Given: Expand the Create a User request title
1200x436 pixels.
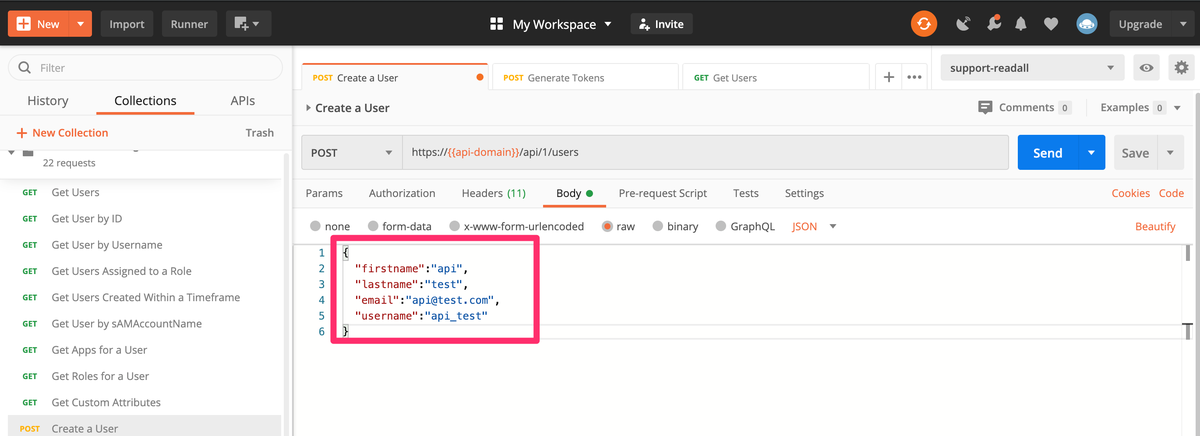Looking at the screenshot, I should tap(347, 107).
